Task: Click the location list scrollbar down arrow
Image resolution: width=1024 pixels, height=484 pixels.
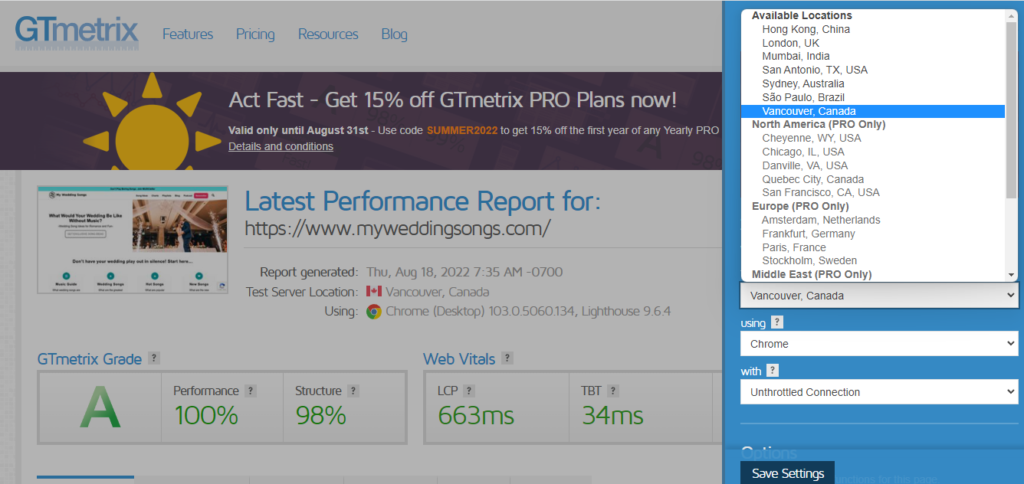Action: pos(1012,276)
